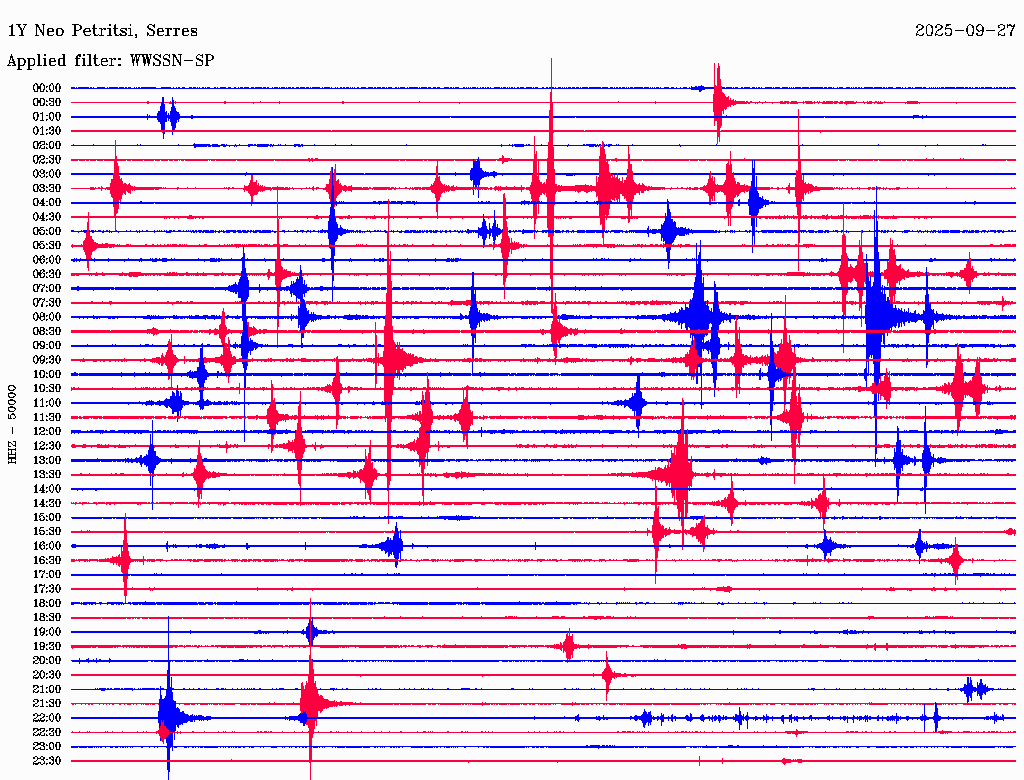Click the 14:00 time label
Screen dimensions: 1024x780
click(47, 489)
